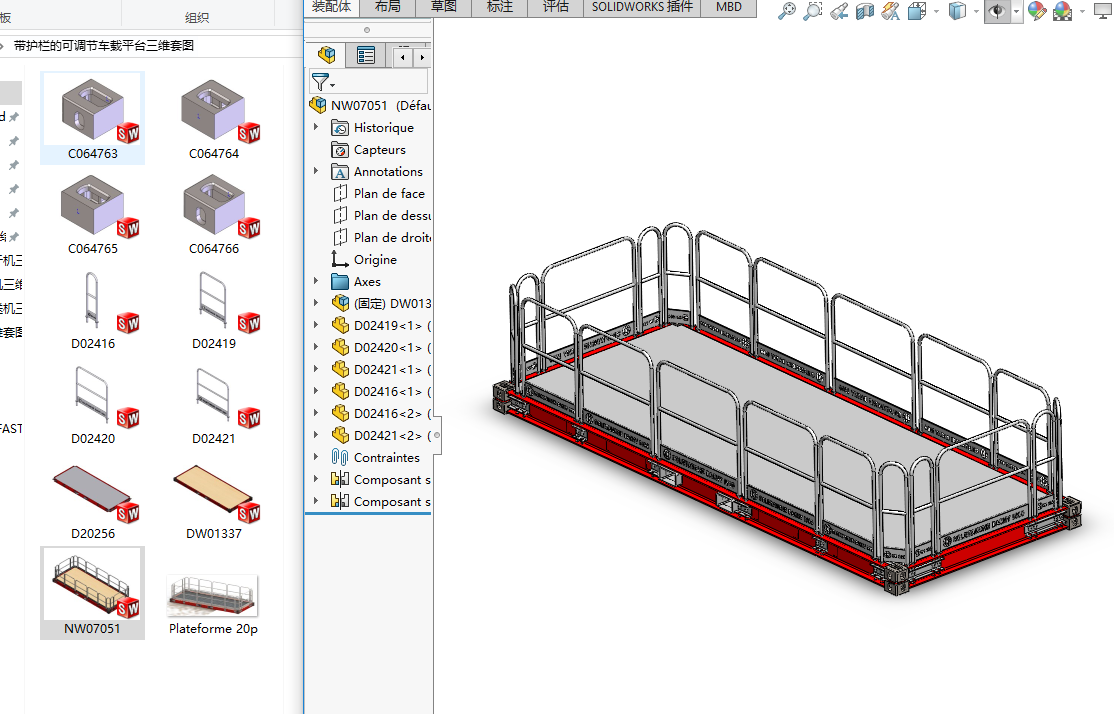Click the View Settings monitor icon
Viewport: 1114px width, 714px height.
[x=1102, y=10]
